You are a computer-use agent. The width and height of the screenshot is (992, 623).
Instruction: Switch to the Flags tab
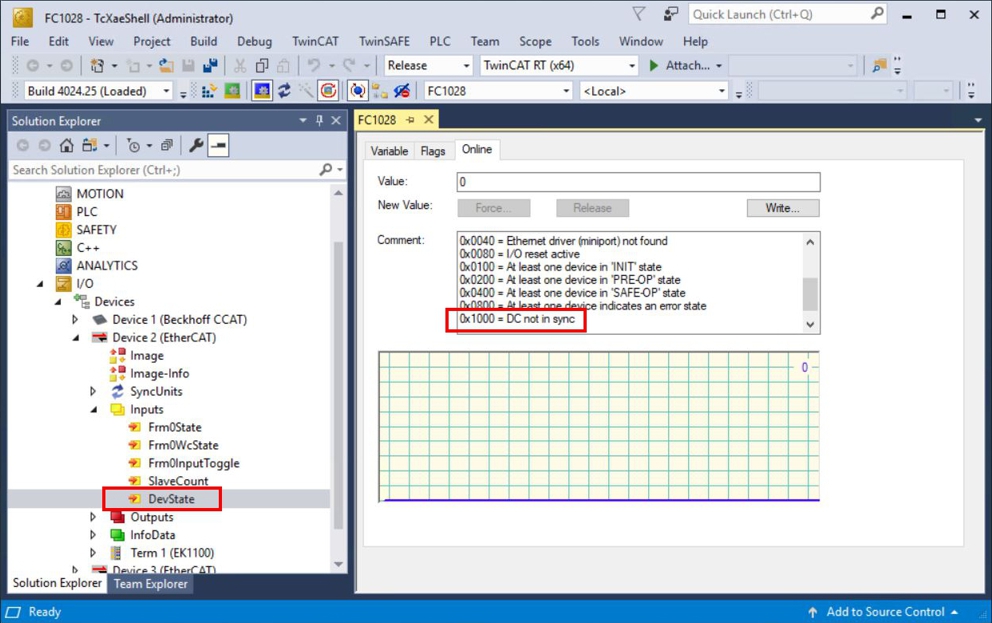coord(433,151)
